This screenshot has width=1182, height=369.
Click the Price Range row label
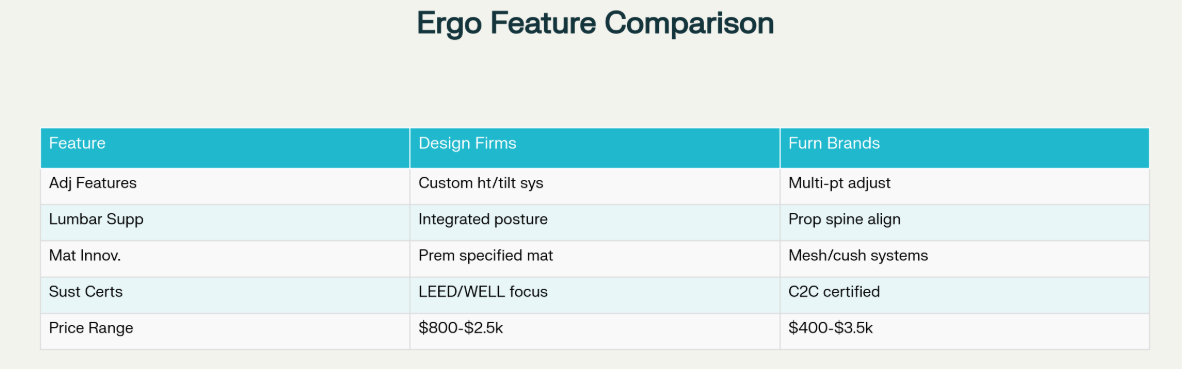click(x=225, y=331)
